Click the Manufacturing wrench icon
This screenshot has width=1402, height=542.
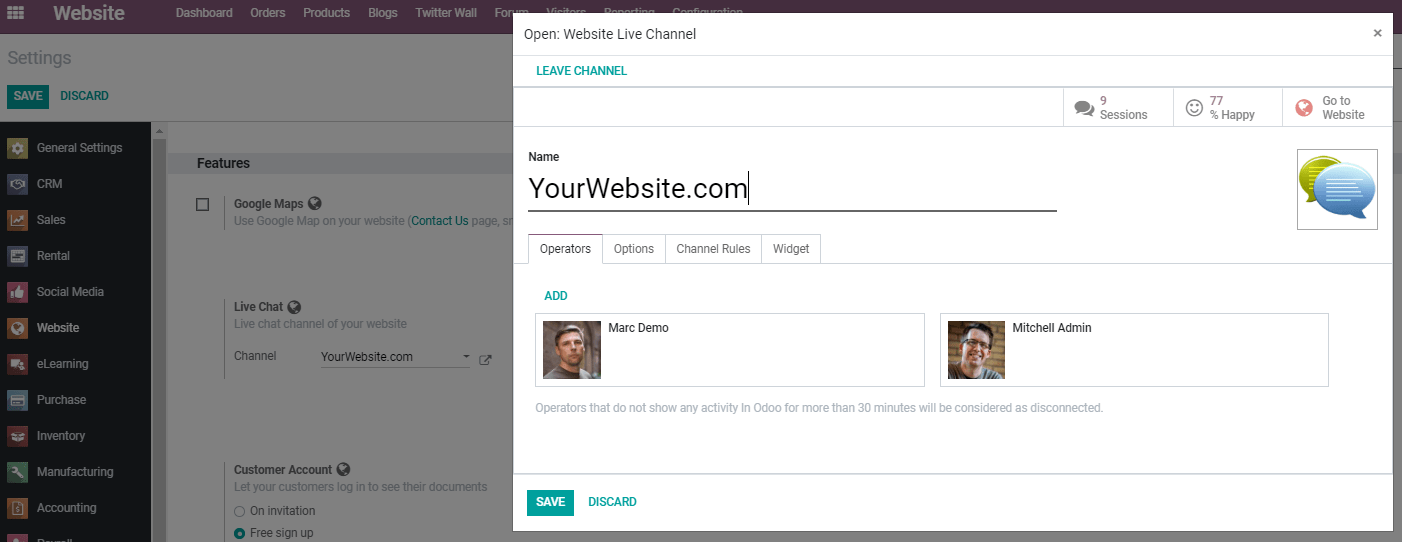tap(17, 472)
